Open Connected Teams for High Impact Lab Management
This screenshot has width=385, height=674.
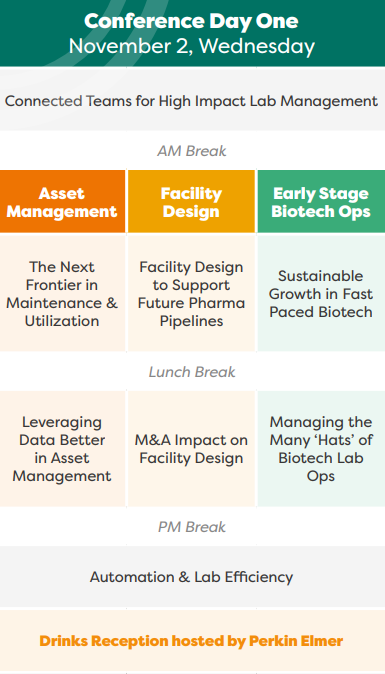click(x=192, y=99)
